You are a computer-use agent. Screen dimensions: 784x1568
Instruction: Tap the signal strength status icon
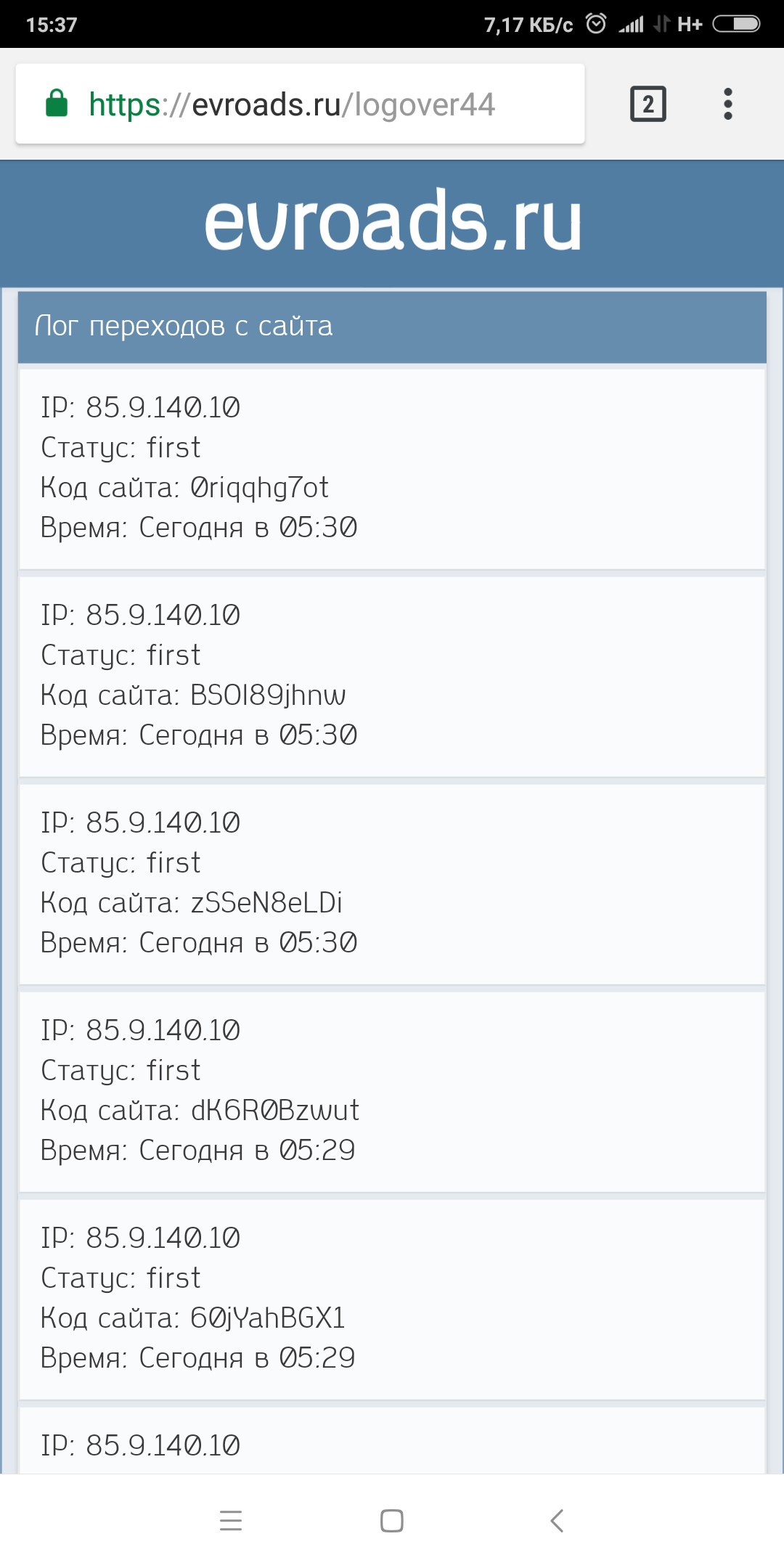pos(631,25)
